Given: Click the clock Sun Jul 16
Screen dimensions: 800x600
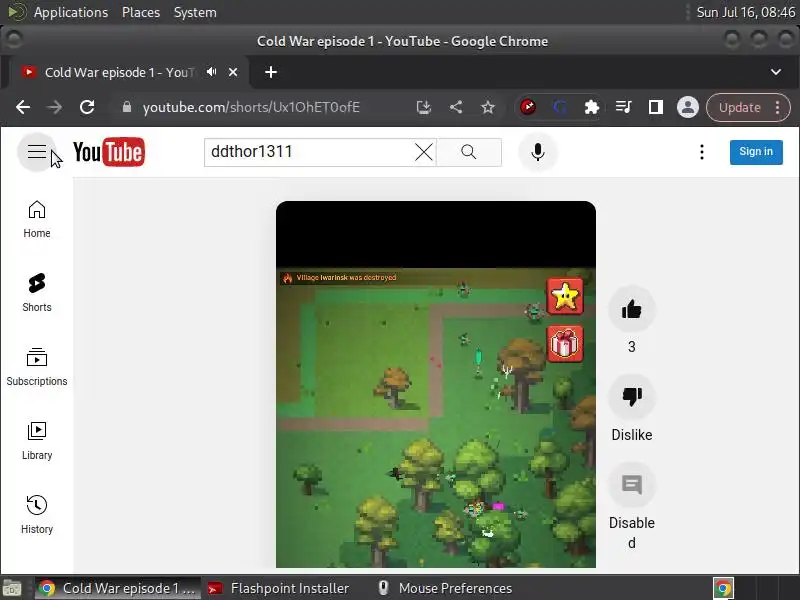Looking at the screenshot, I should point(746,12).
